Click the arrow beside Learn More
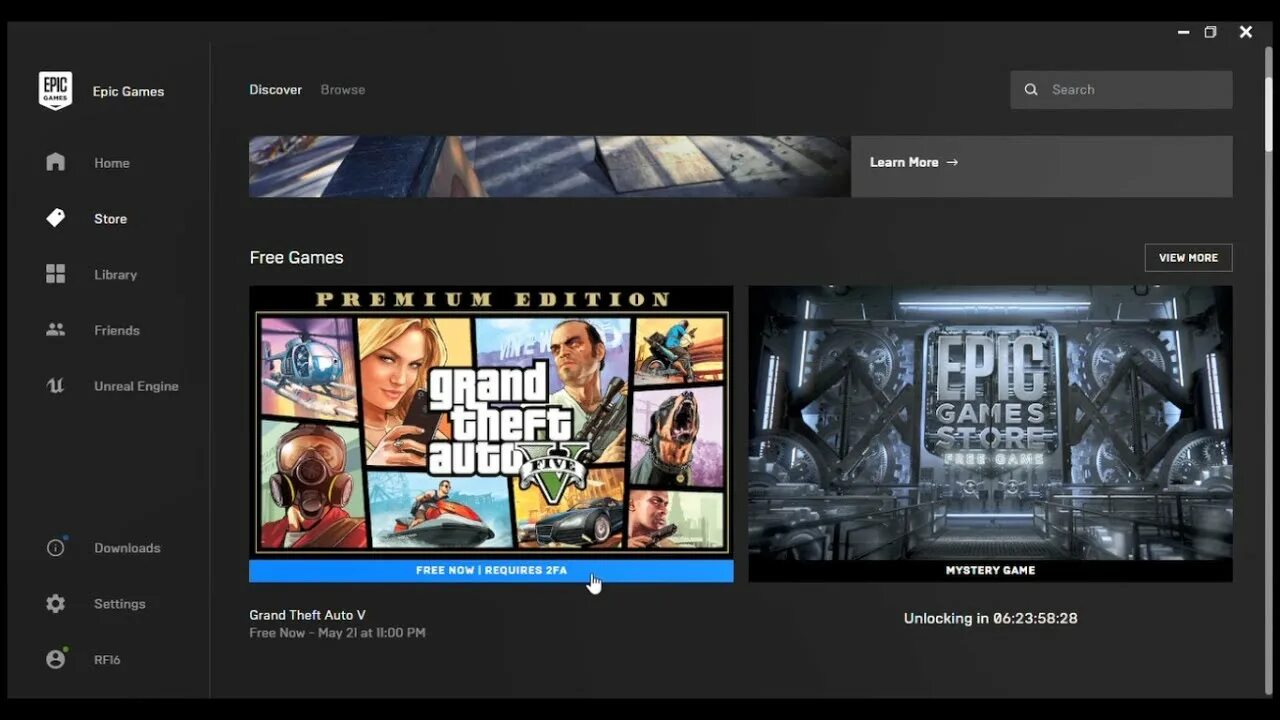 point(952,162)
